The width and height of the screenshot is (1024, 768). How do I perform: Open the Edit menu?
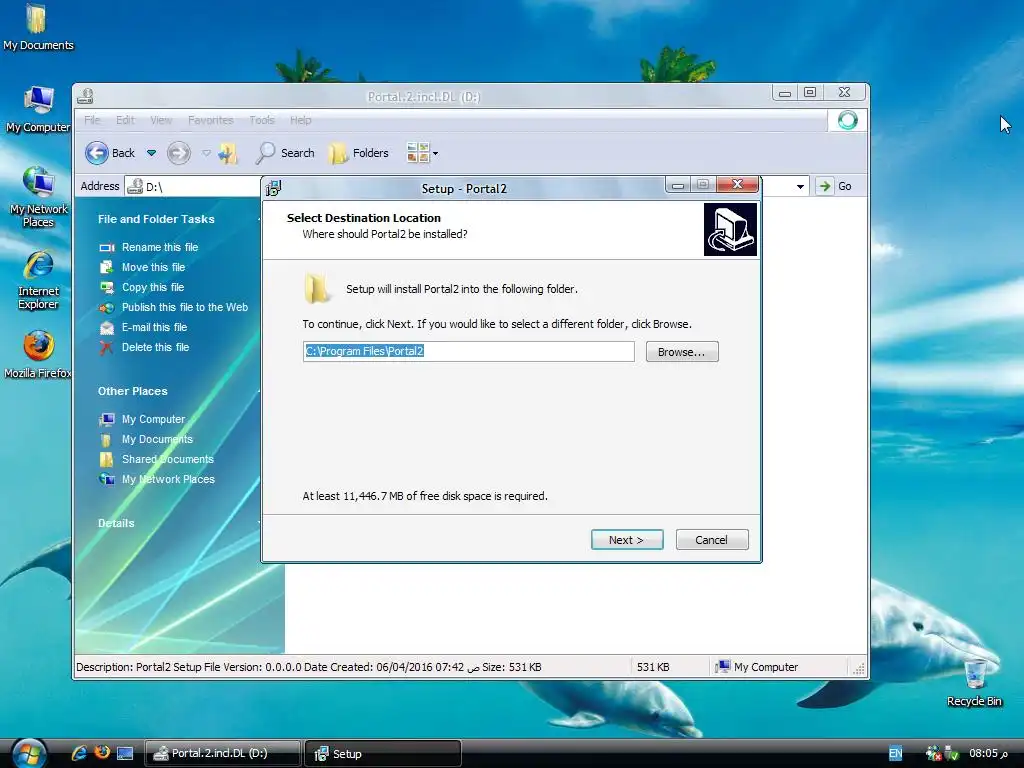(125, 120)
